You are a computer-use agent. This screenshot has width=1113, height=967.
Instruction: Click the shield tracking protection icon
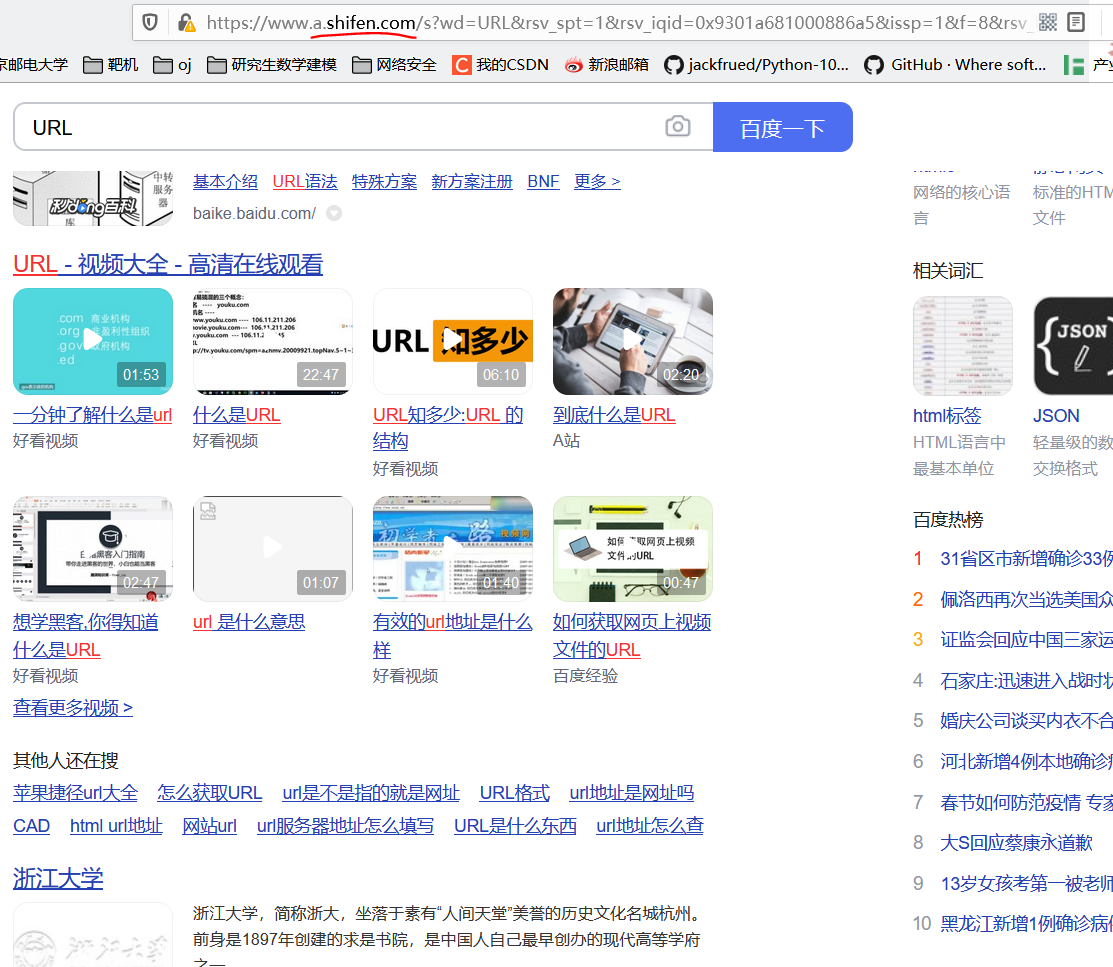tap(150, 23)
